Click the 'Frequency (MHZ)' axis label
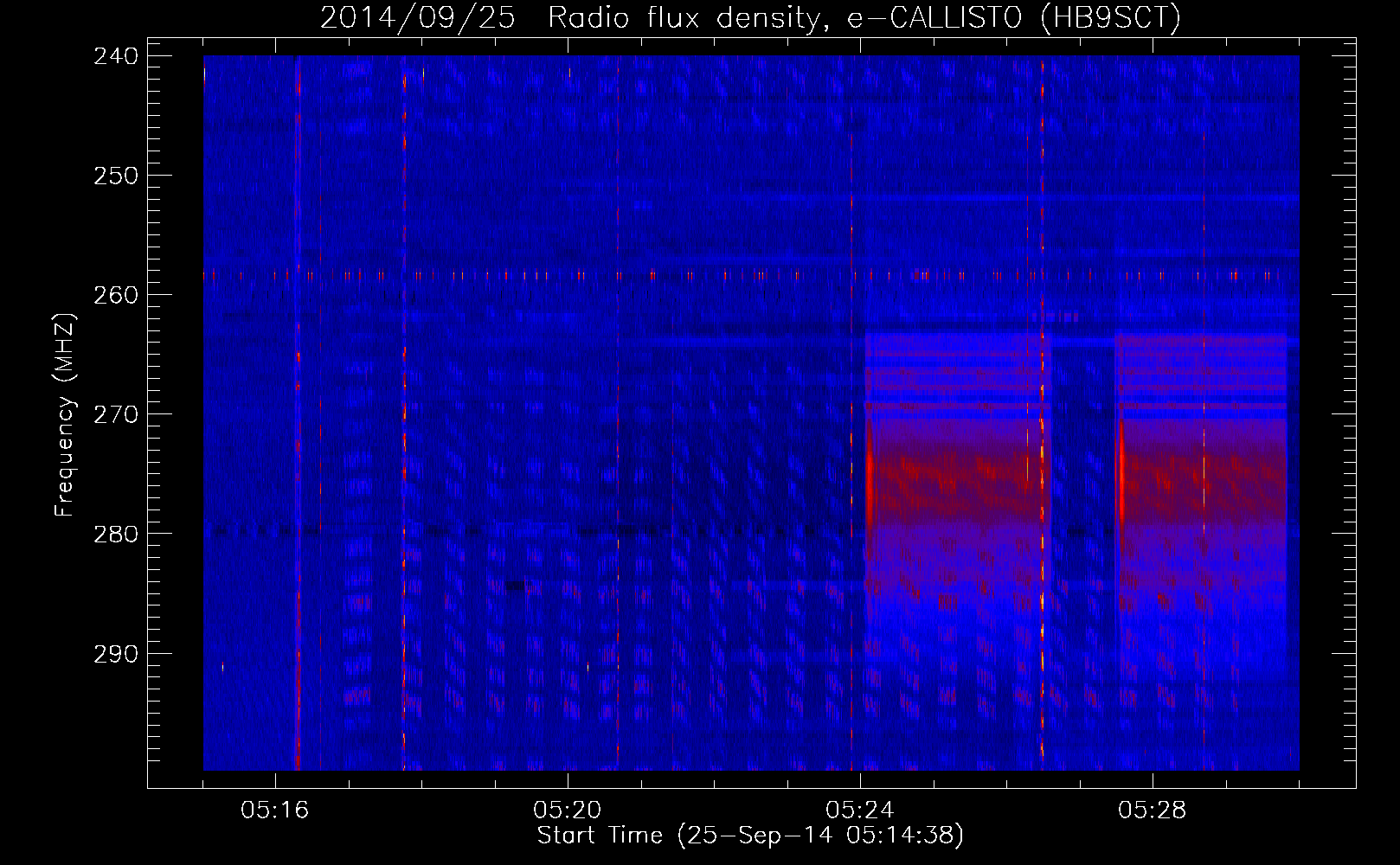Viewport: 1400px width, 865px height. click(x=66, y=414)
